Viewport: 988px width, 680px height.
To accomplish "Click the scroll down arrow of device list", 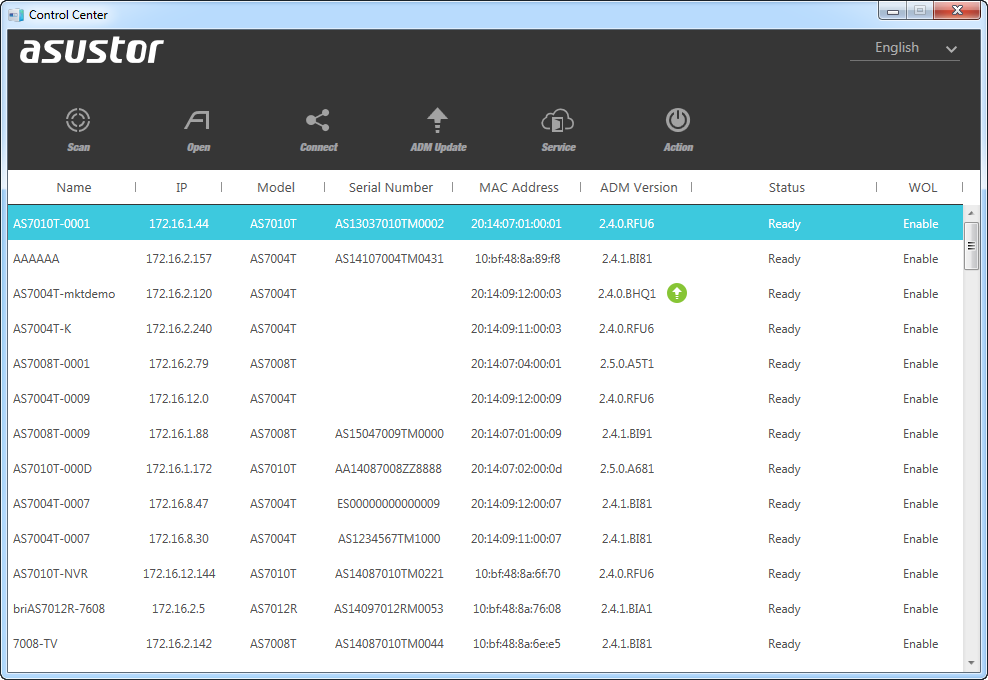I will click(x=971, y=662).
